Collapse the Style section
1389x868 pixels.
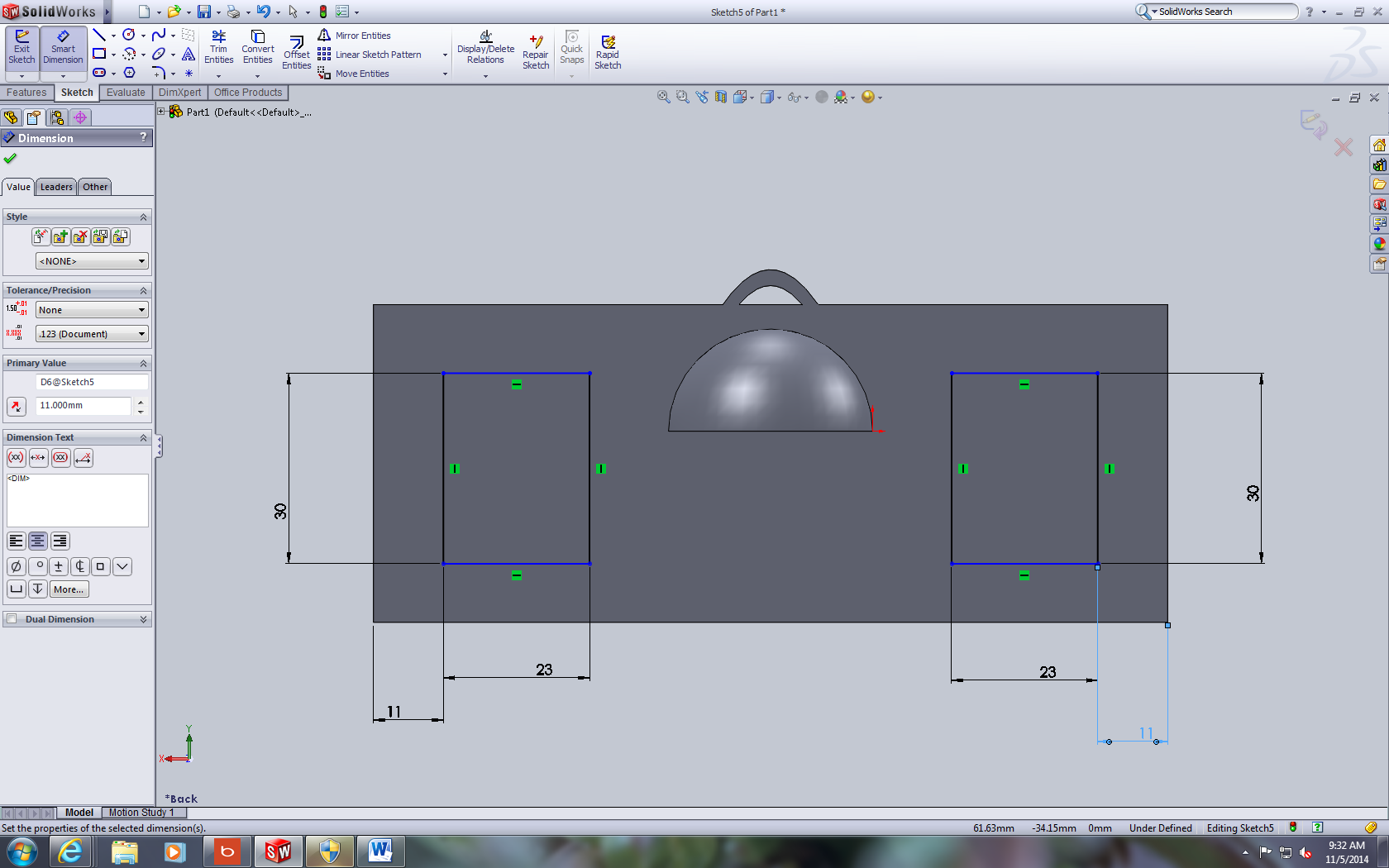(143, 217)
